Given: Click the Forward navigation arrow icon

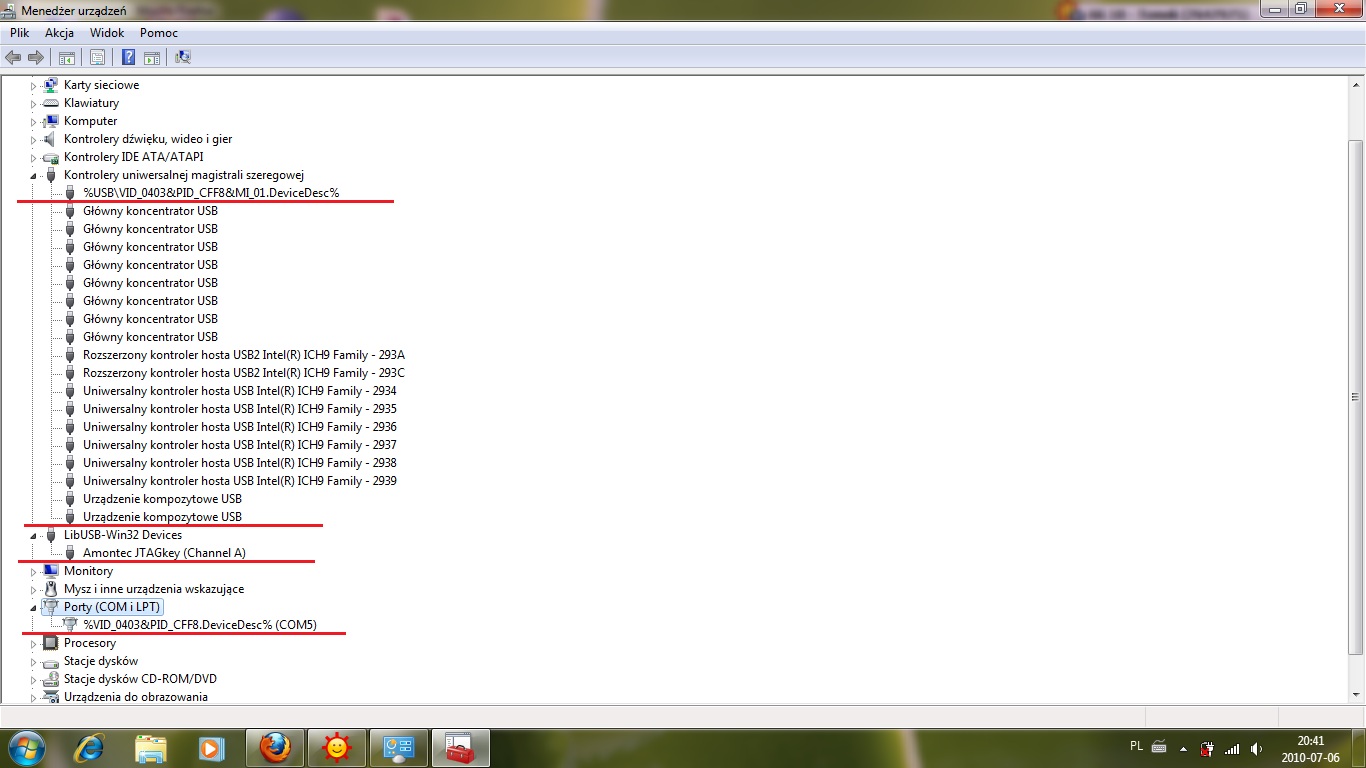Looking at the screenshot, I should (36, 57).
